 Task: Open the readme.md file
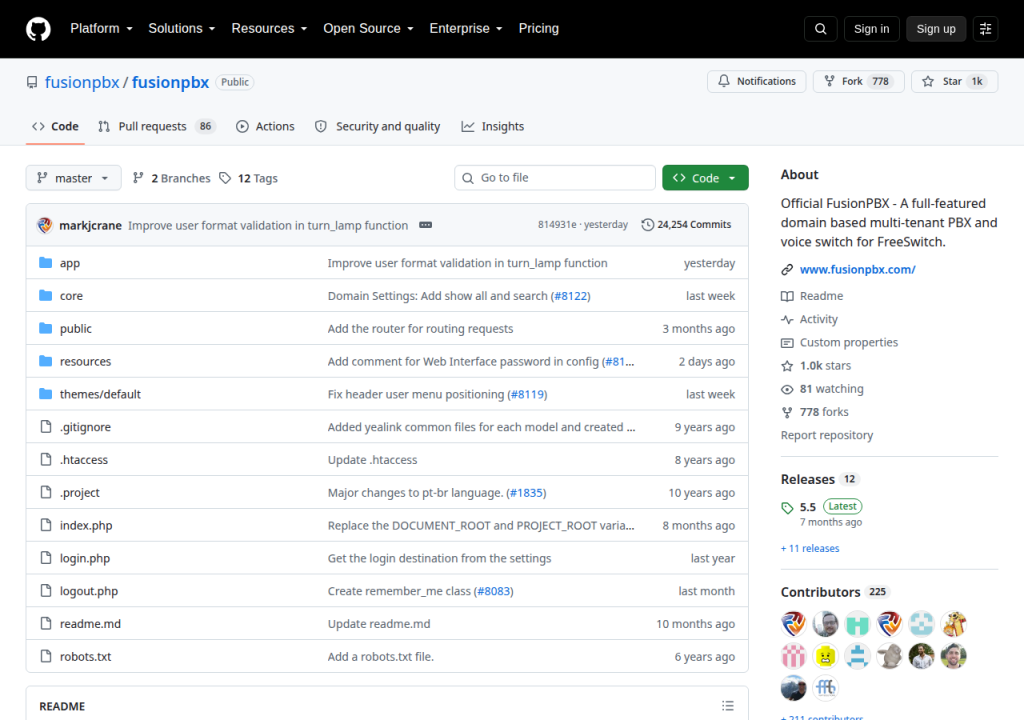coord(90,624)
